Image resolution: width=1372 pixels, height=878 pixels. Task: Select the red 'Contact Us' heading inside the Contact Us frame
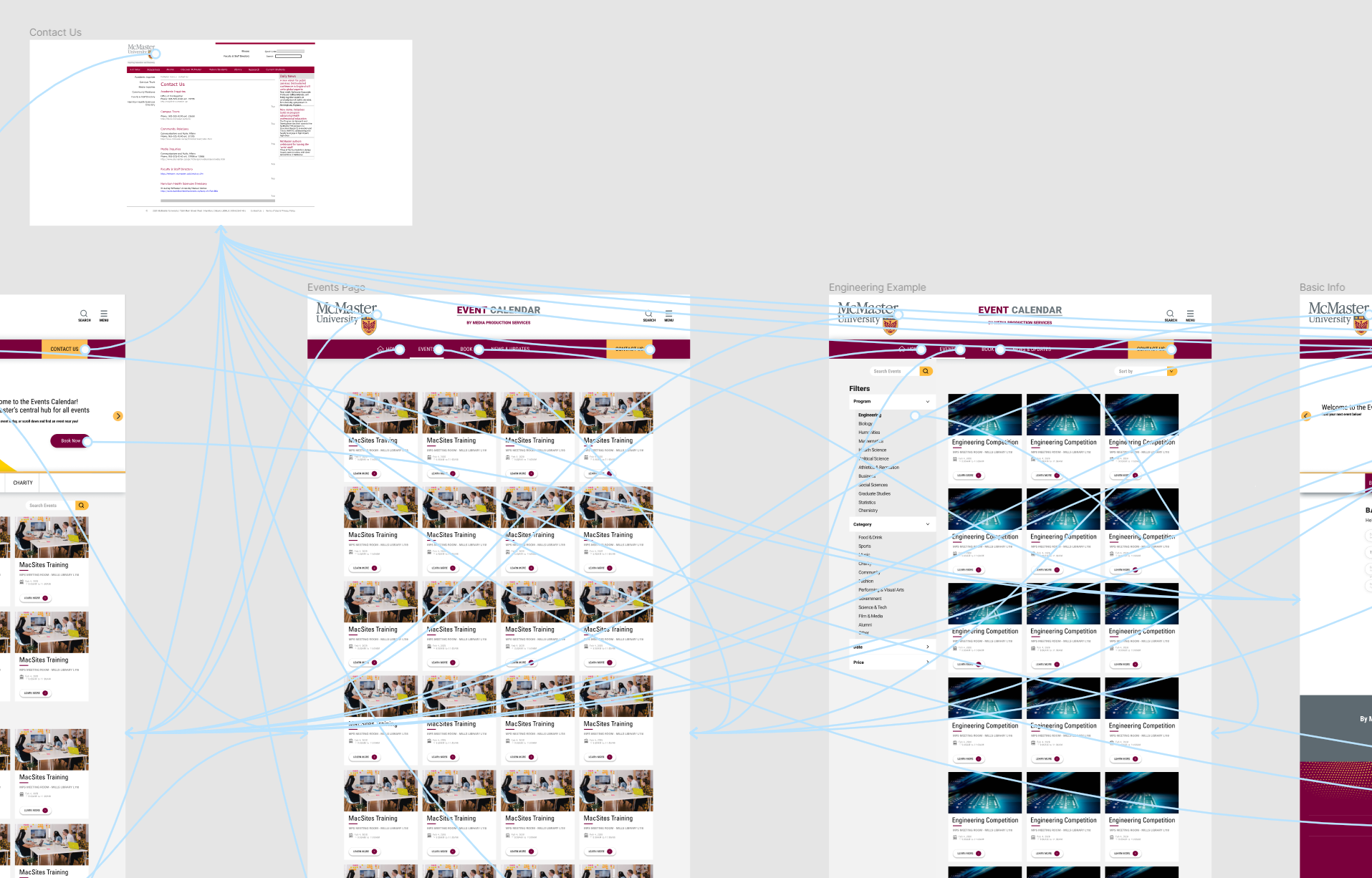pyautogui.click(x=173, y=85)
